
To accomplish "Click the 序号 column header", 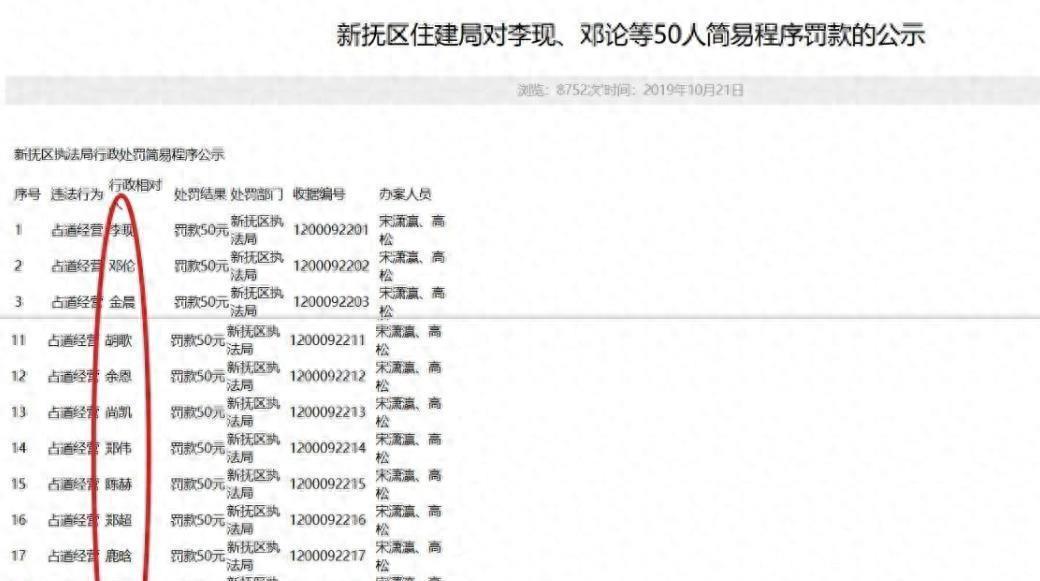I will [26, 194].
